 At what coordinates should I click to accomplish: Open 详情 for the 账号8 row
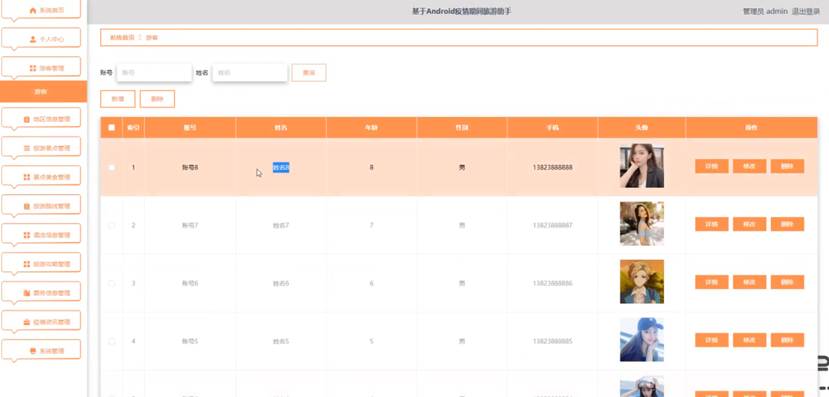712,167
